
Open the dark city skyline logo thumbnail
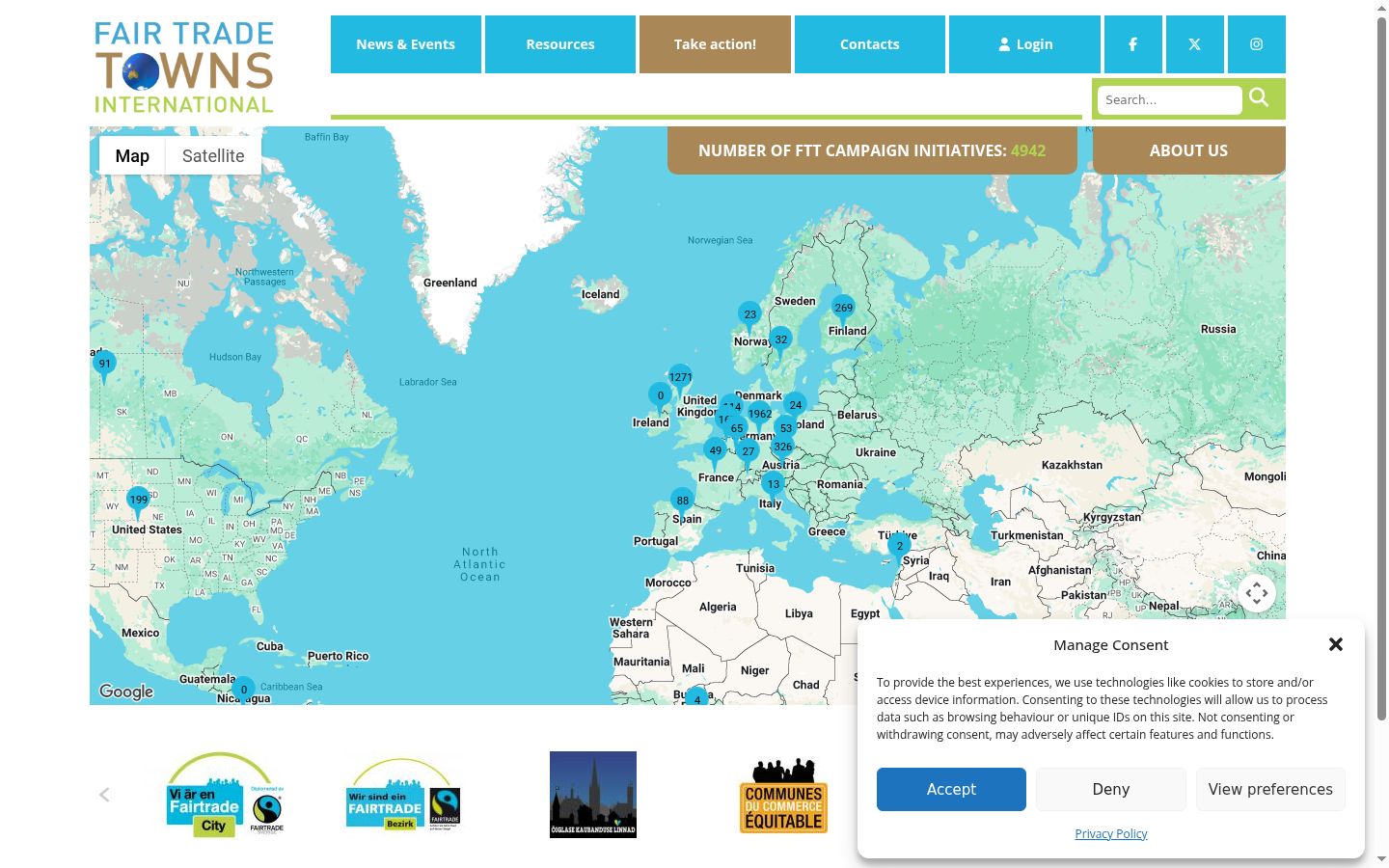593,795
